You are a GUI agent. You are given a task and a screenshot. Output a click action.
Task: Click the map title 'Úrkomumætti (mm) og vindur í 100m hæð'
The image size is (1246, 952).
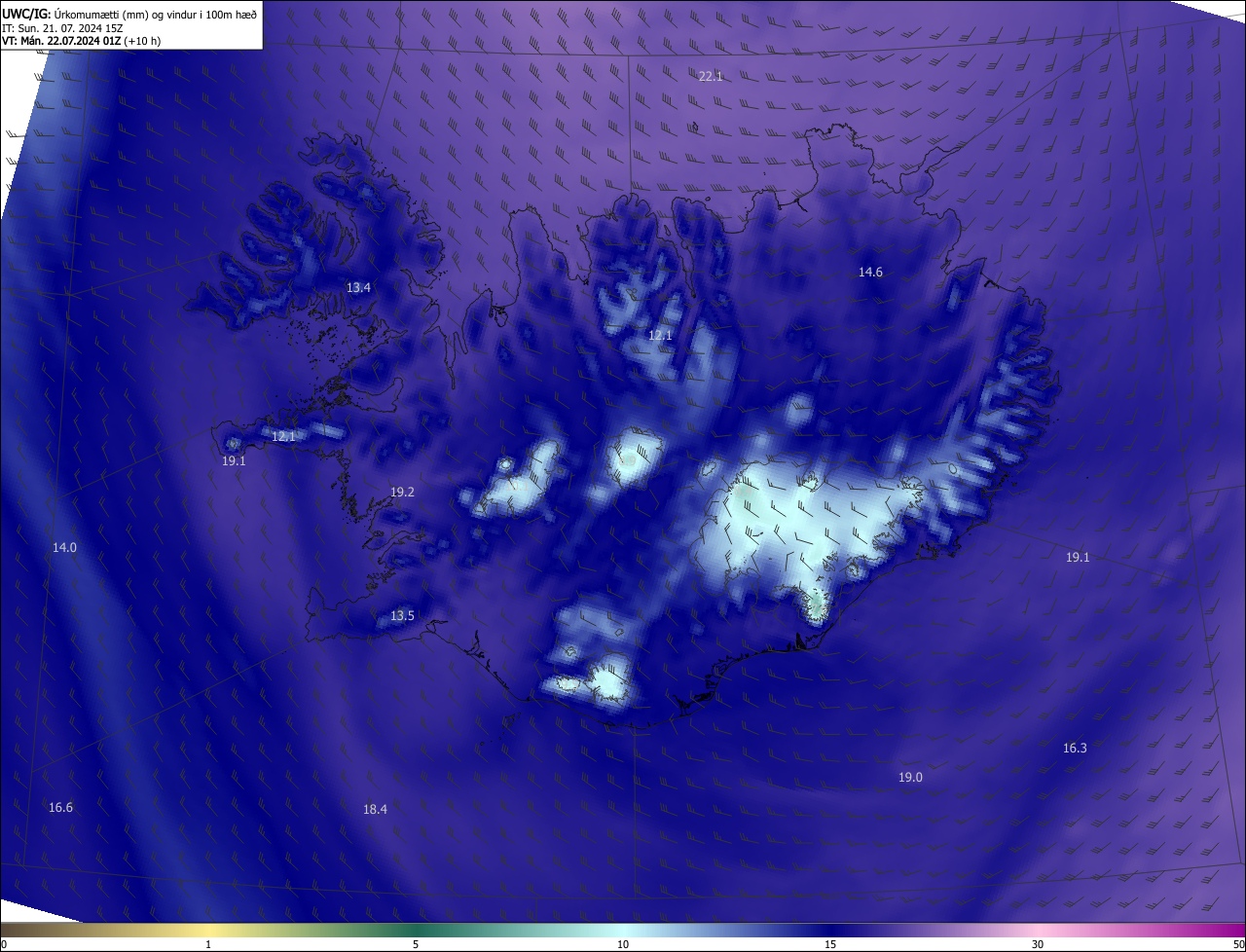tap(155, 14)
